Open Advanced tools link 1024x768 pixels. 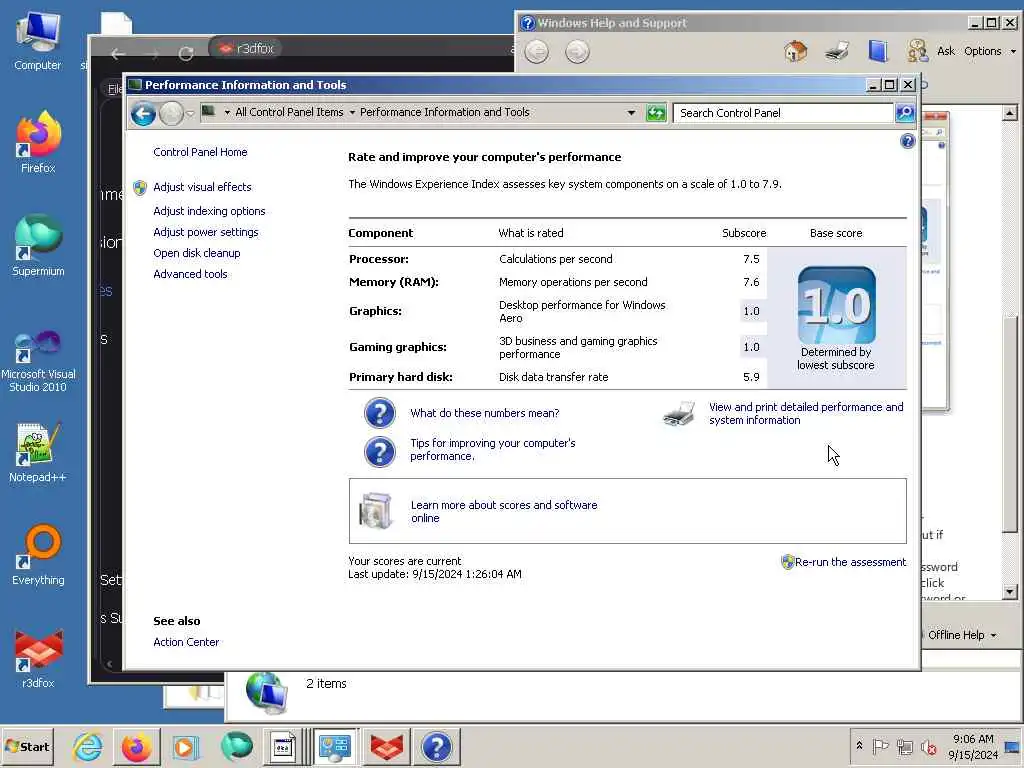coord(190,274)
